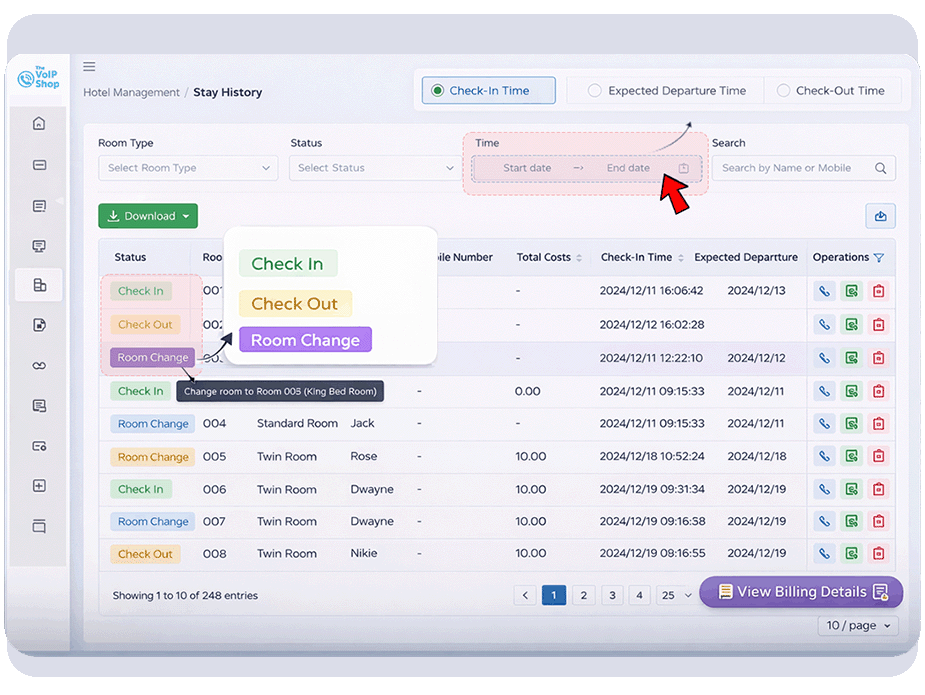
Task: Open the Select Room Type dropdown
Action: point(188,168)
